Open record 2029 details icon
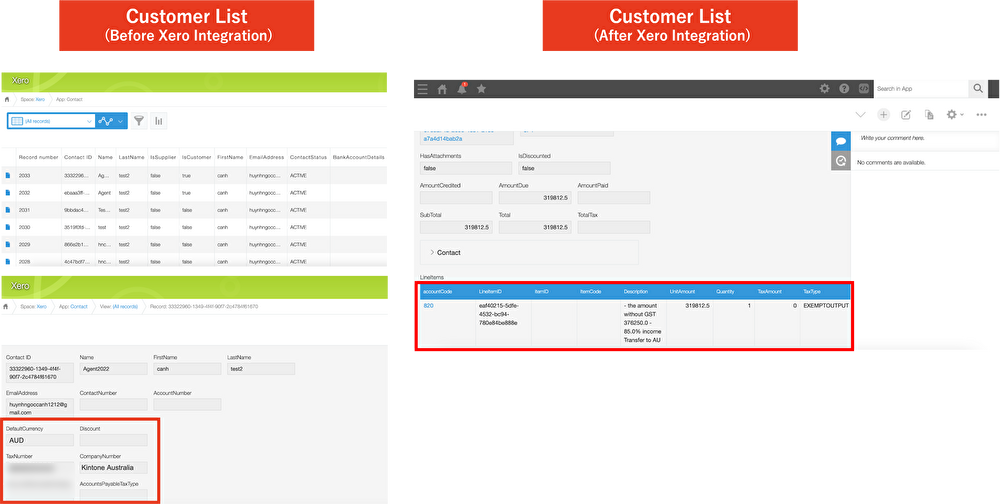1000x504 pixels. [8, 244]
